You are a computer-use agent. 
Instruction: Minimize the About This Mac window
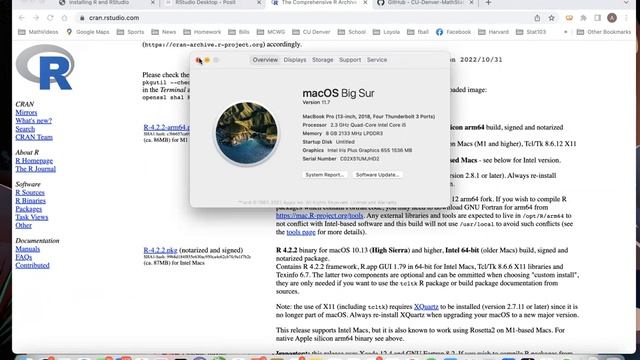[207, 60]
